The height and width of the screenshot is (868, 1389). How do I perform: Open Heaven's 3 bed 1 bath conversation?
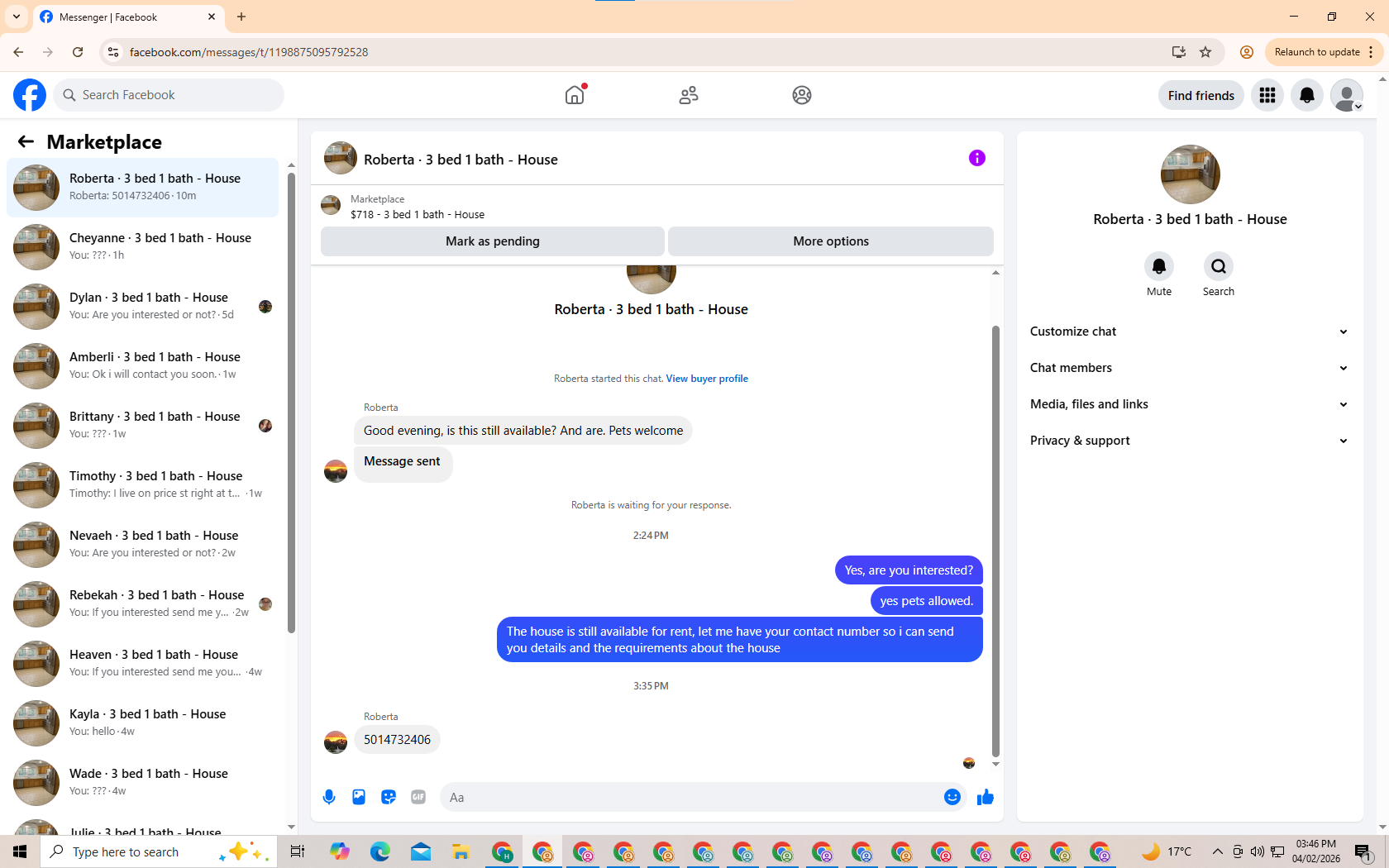(143, 664)
